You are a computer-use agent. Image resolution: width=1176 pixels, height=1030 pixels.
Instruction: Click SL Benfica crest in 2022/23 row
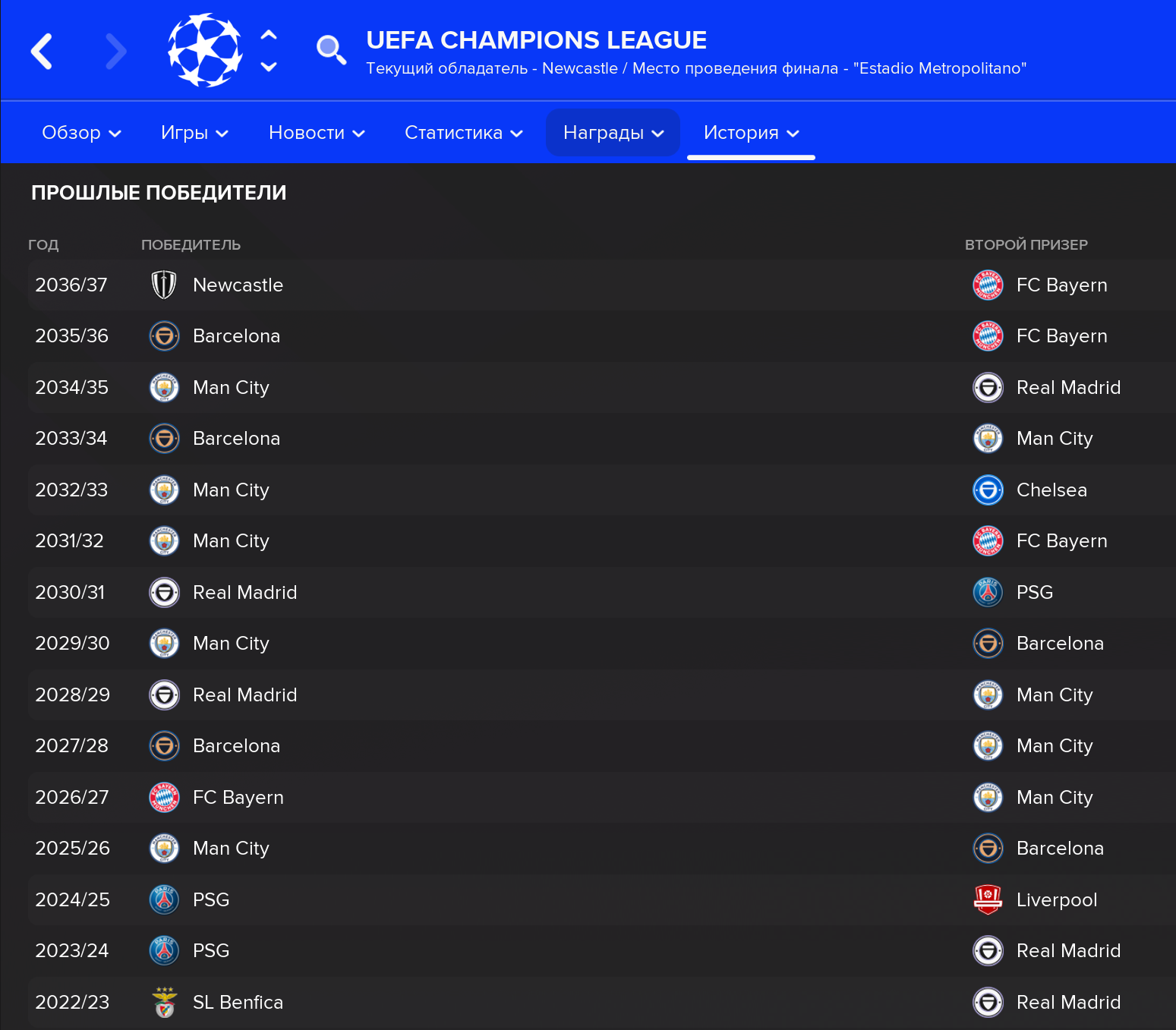coord(164,1003)
